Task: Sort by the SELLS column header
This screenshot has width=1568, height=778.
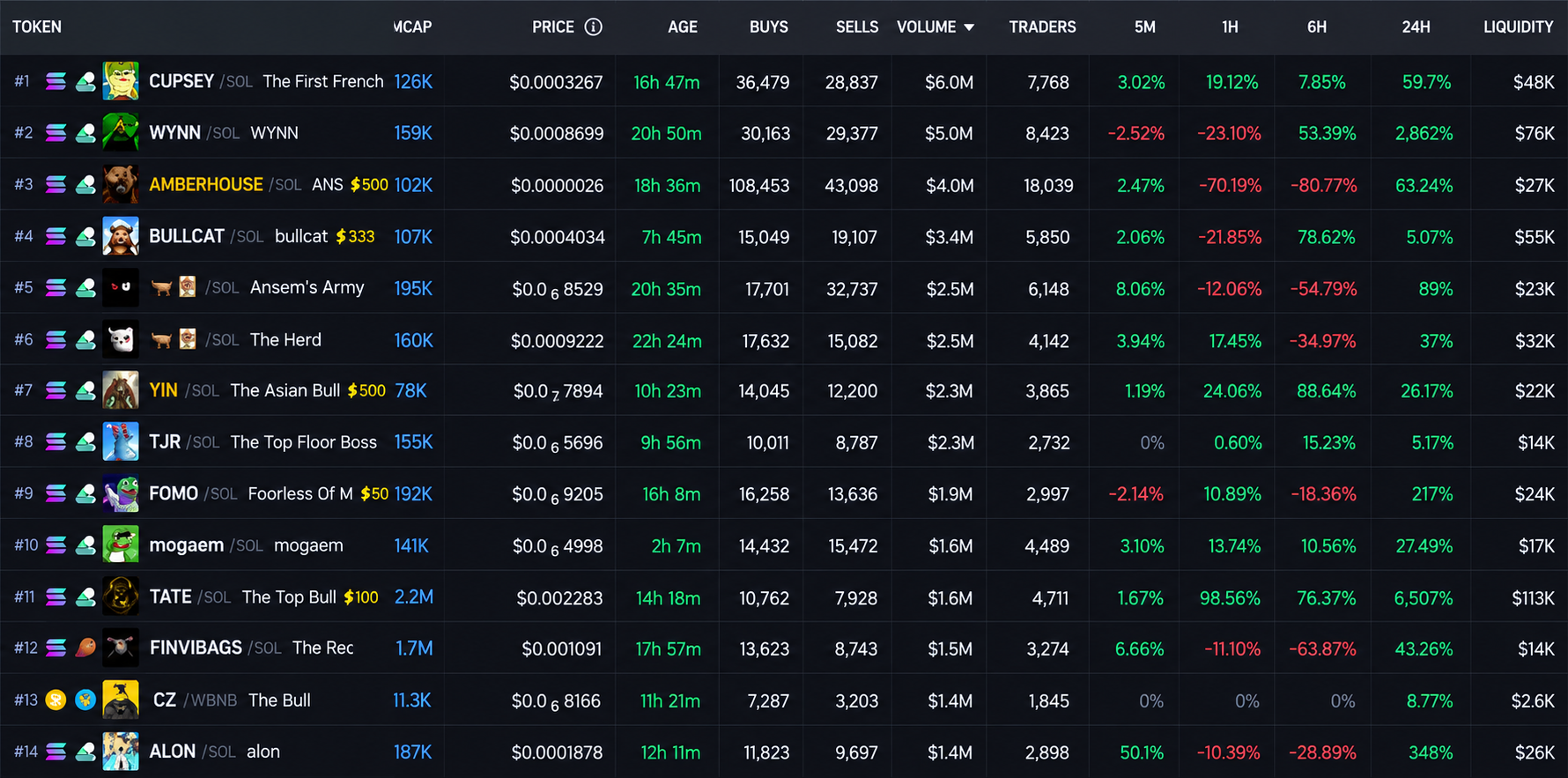Action: (857, 27)
